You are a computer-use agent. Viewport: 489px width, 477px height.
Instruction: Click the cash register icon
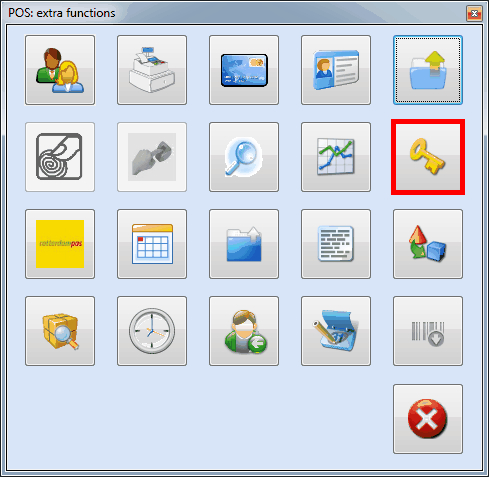(152, 70)
